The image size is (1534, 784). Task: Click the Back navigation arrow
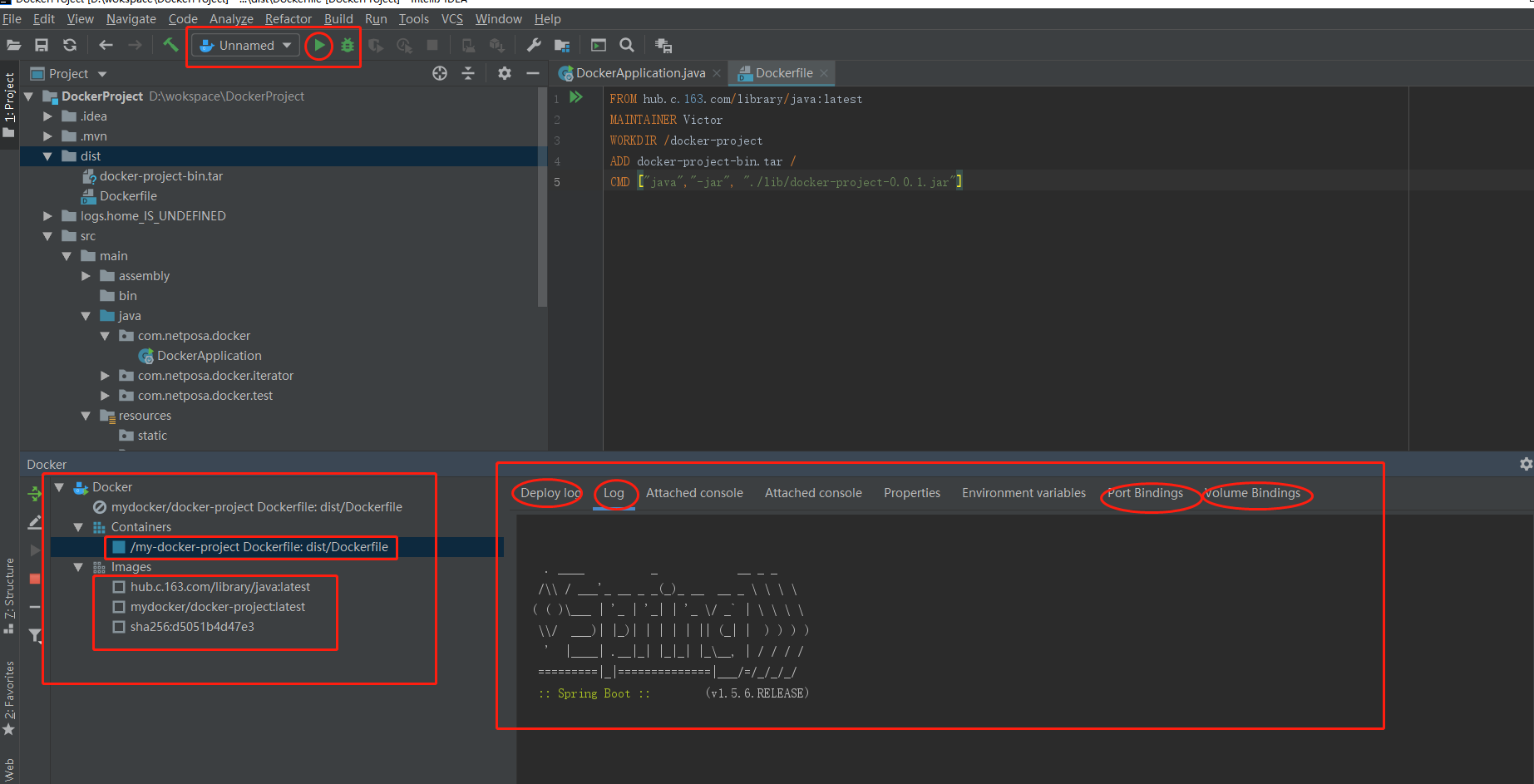pos(106,45)
